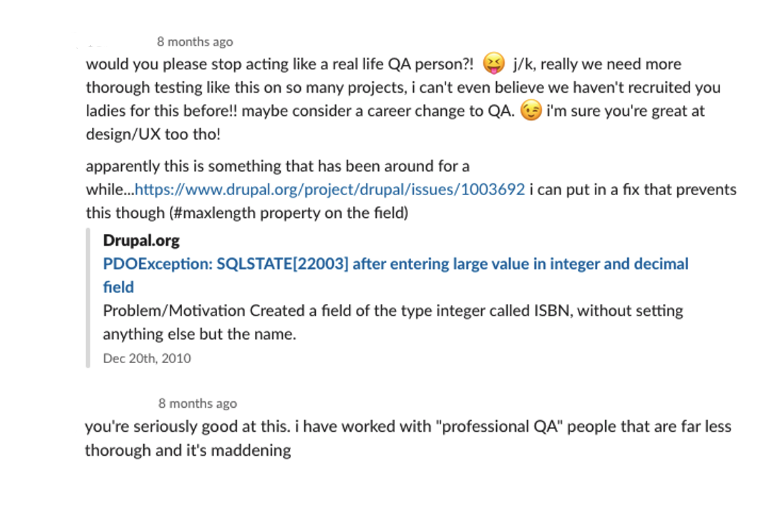Click the gray quote bar beside link preview

(x=90, y=299)
